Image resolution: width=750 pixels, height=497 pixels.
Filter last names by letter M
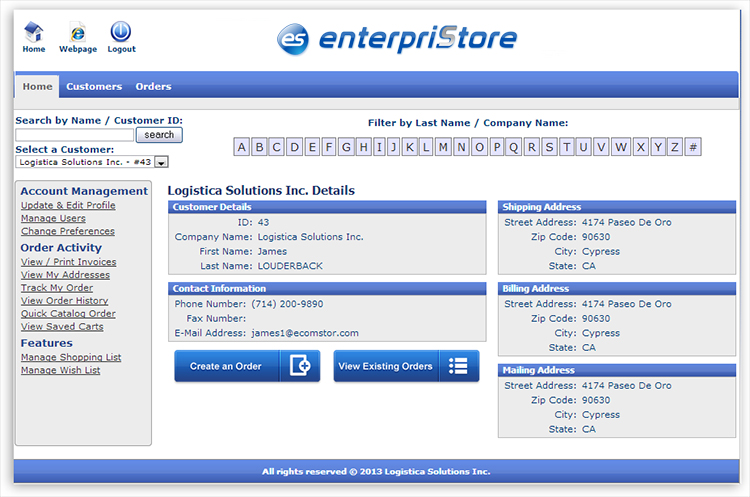(443, 147)
